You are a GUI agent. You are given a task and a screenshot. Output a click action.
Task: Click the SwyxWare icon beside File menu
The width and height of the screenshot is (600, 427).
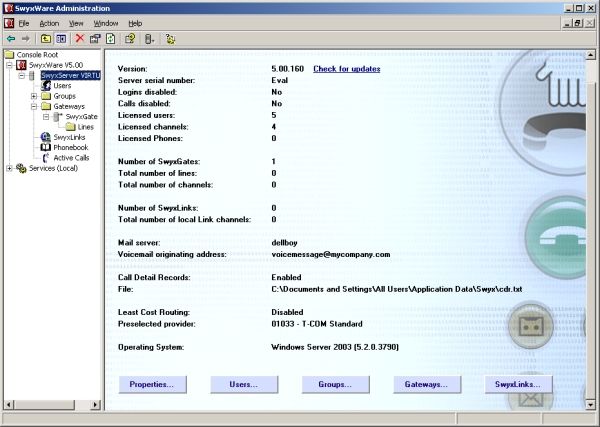coord(9,23)
